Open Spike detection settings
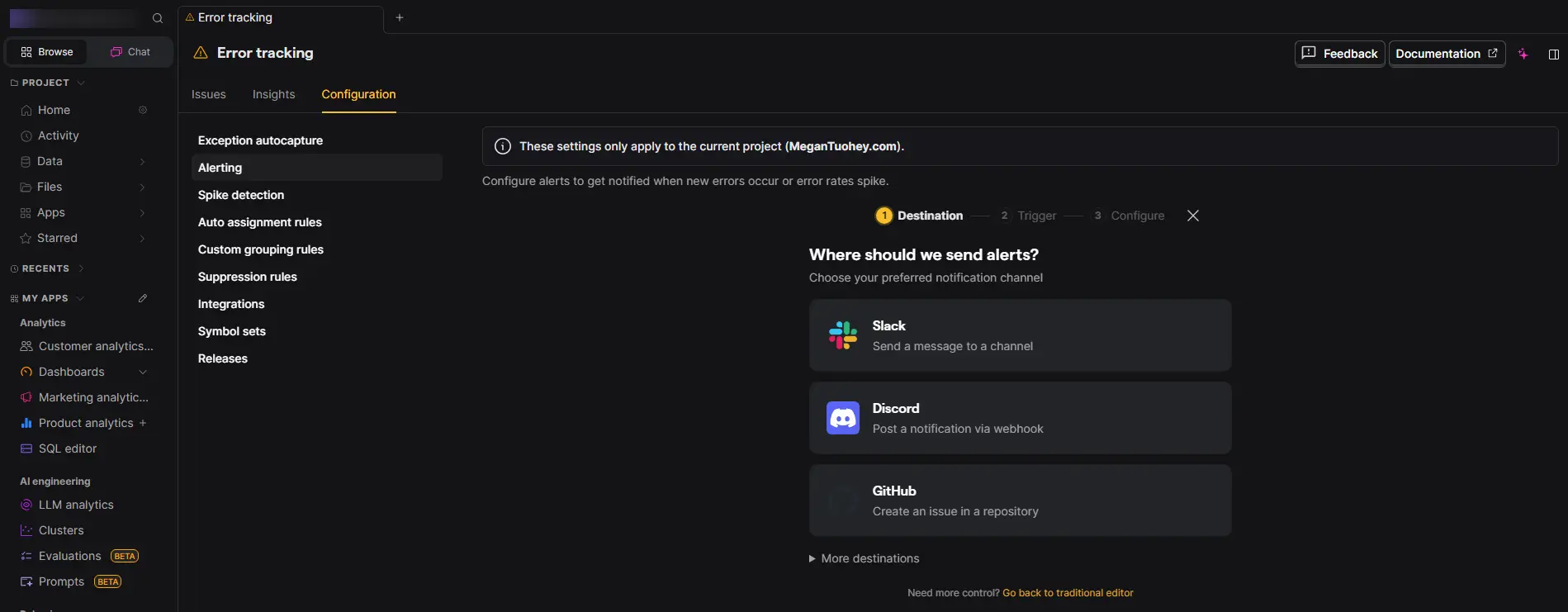 317,195
